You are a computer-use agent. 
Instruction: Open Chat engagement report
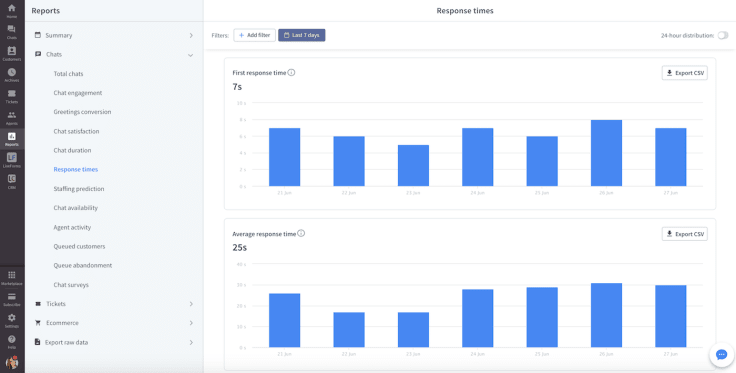(78, 93)
